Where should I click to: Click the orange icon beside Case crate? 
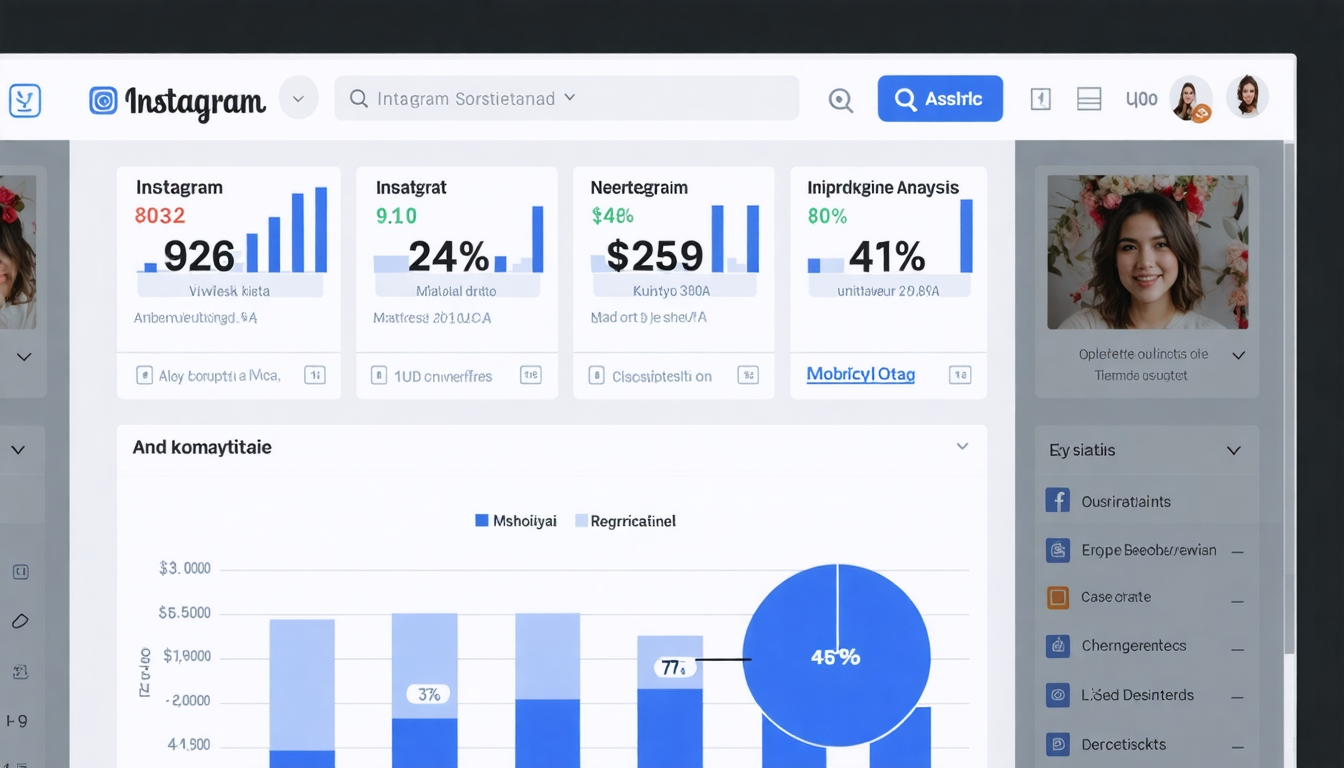[x=1058, y=598]
